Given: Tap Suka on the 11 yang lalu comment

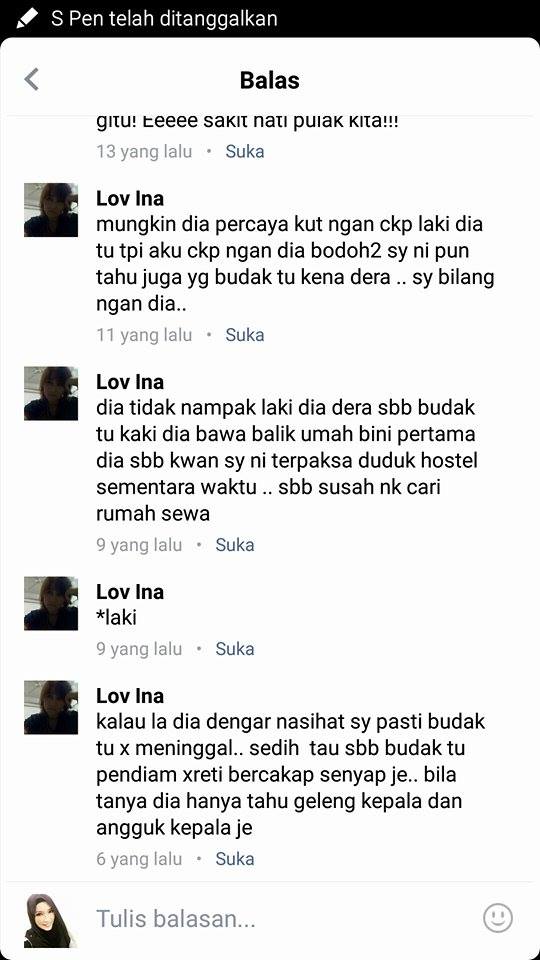Looking at the screenshot, I should click(x=245, y=335).
